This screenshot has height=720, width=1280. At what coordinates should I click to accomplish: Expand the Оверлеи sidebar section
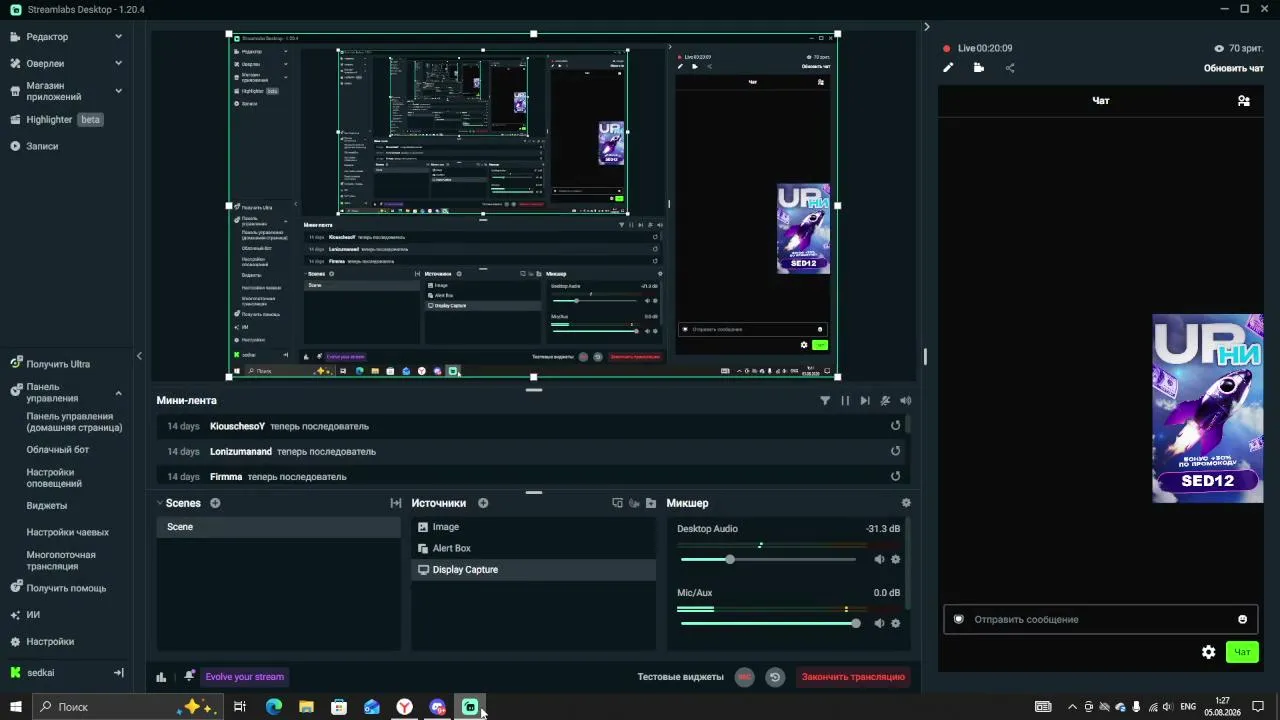[x=118, y=63]
